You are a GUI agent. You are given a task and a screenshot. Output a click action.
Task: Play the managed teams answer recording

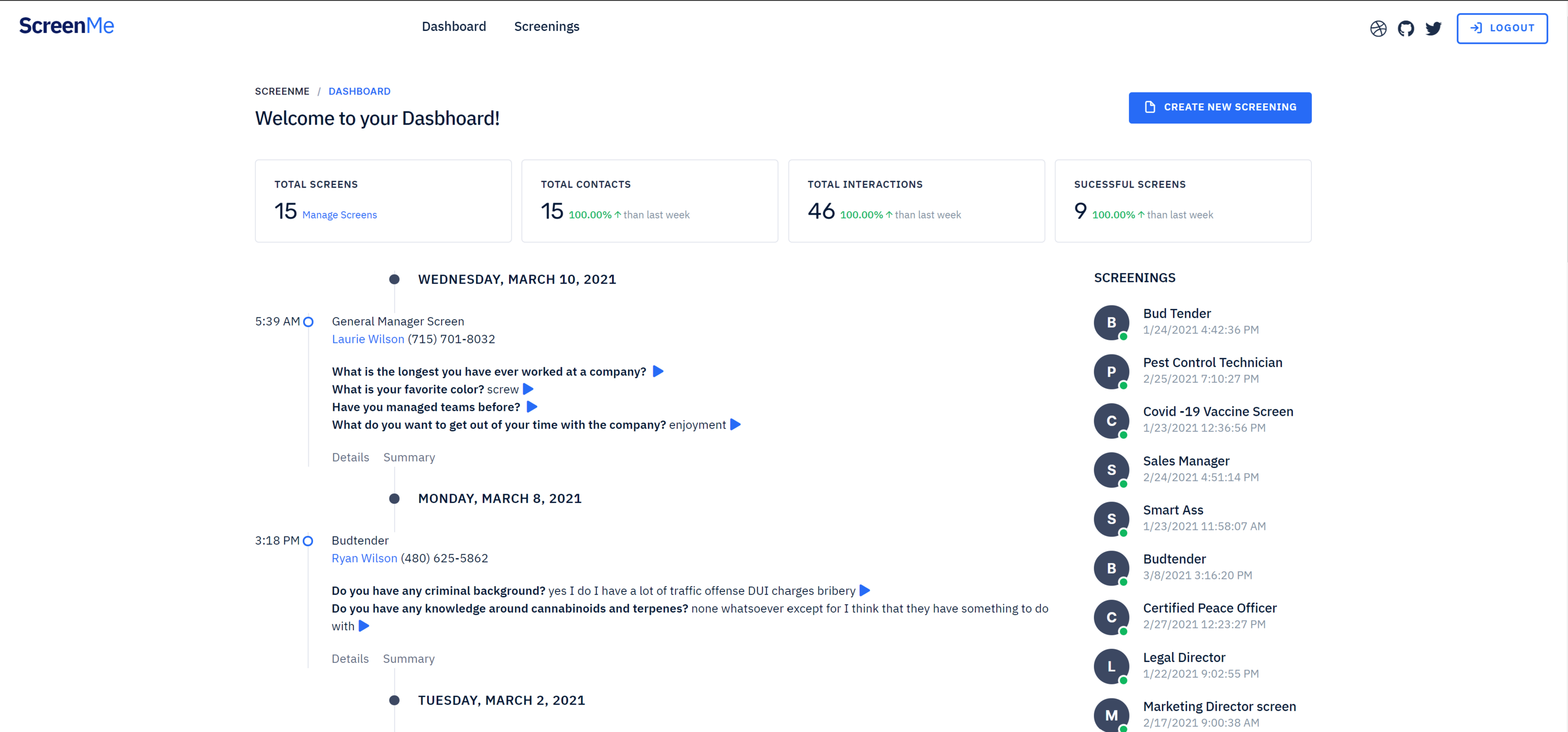[x=532, y=407]
